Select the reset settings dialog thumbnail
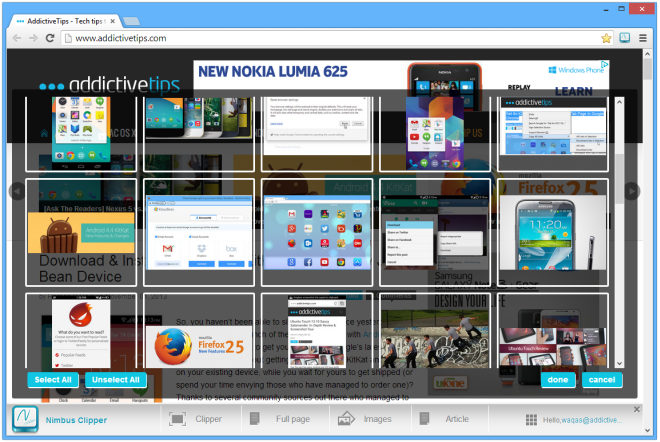The width and height of the screenshot is (660, 442). (x=317, y=134)
